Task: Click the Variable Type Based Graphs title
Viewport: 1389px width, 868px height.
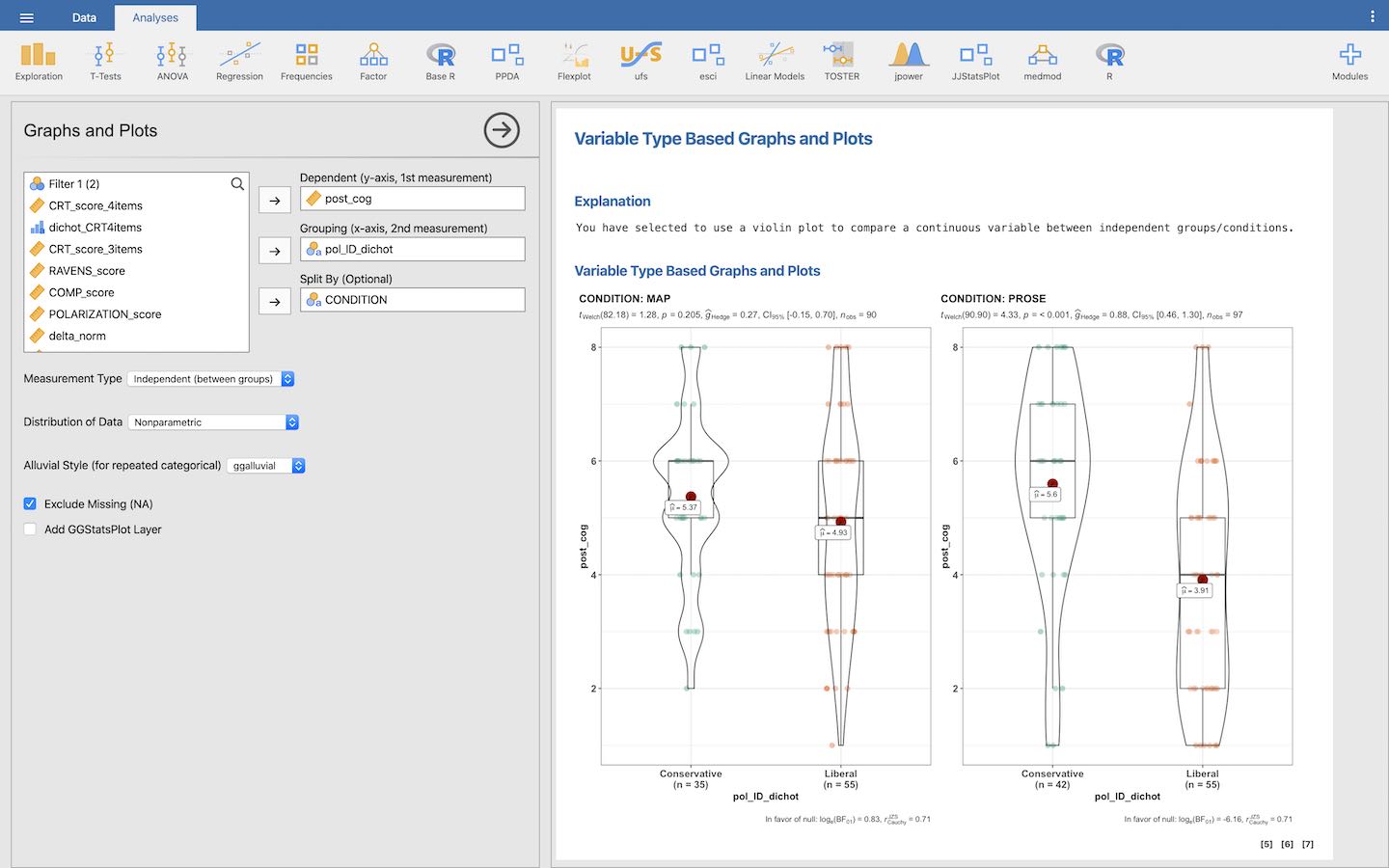Action: pyautogui.click(x=722, y=139)
